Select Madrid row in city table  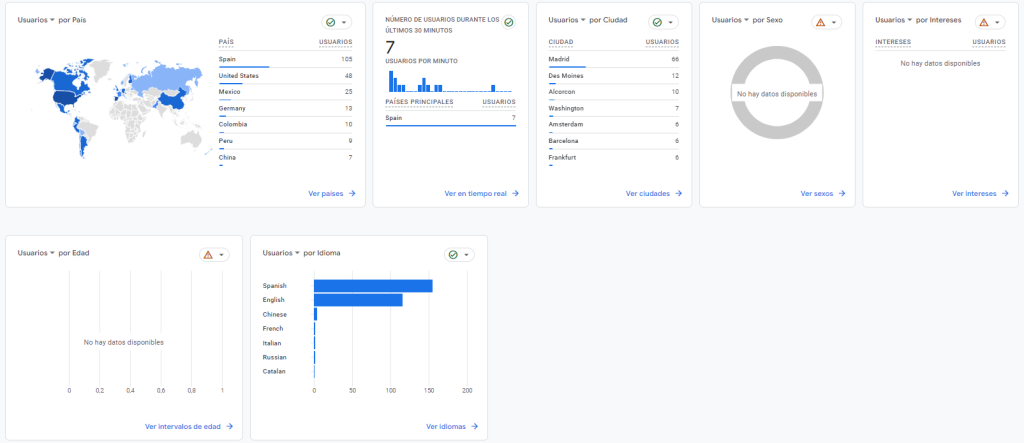pos(613,60)
